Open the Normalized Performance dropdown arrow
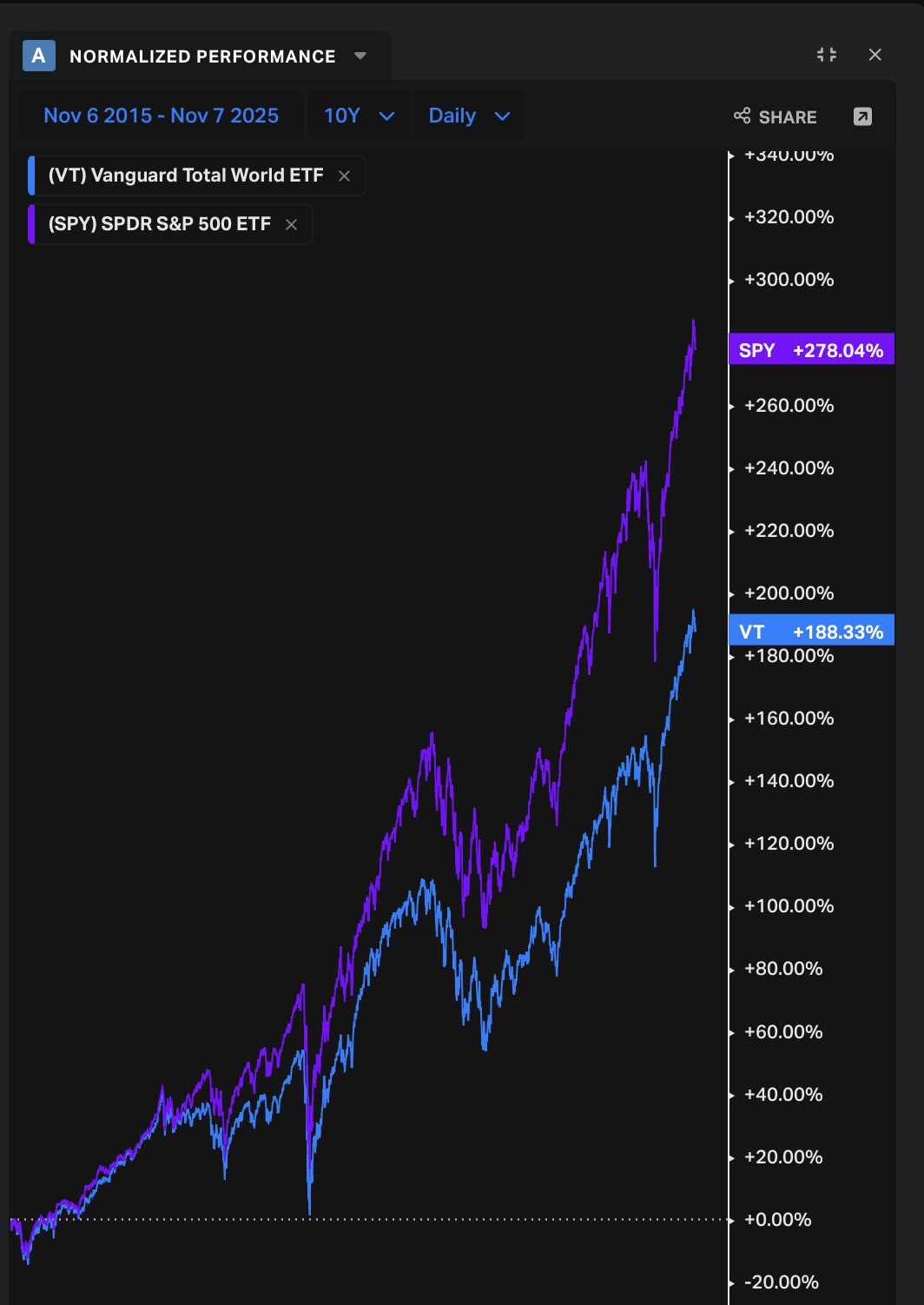Viewport: 924px width, 1305px height. click(x=360, y=56)
